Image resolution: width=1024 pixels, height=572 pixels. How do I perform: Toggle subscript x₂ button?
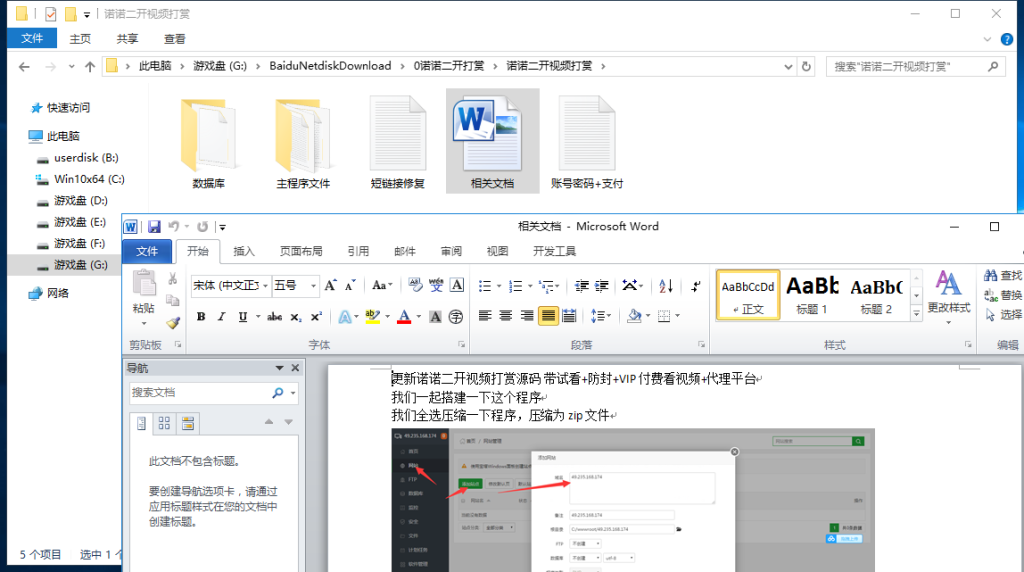296,317
